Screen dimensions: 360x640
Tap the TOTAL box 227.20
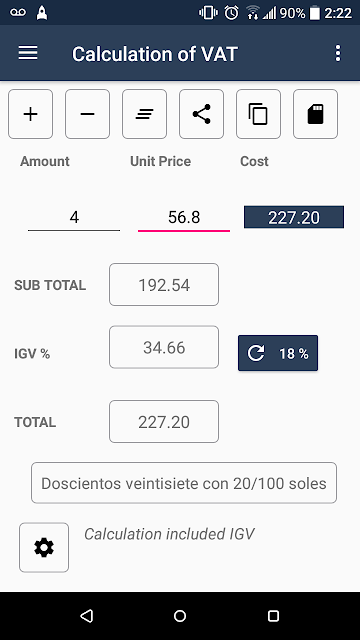point(164,422)
